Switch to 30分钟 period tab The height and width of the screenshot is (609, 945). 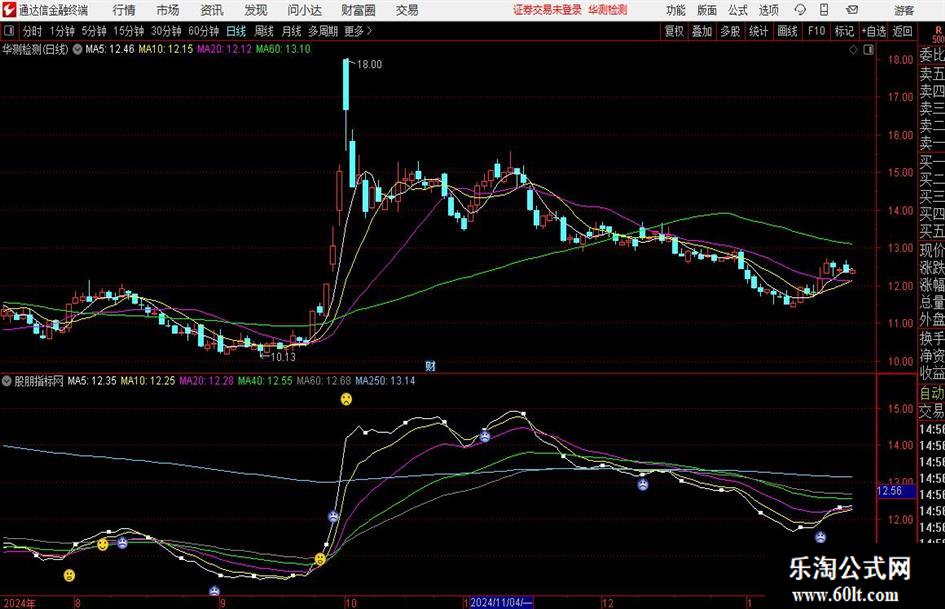[x=166, y=31]
